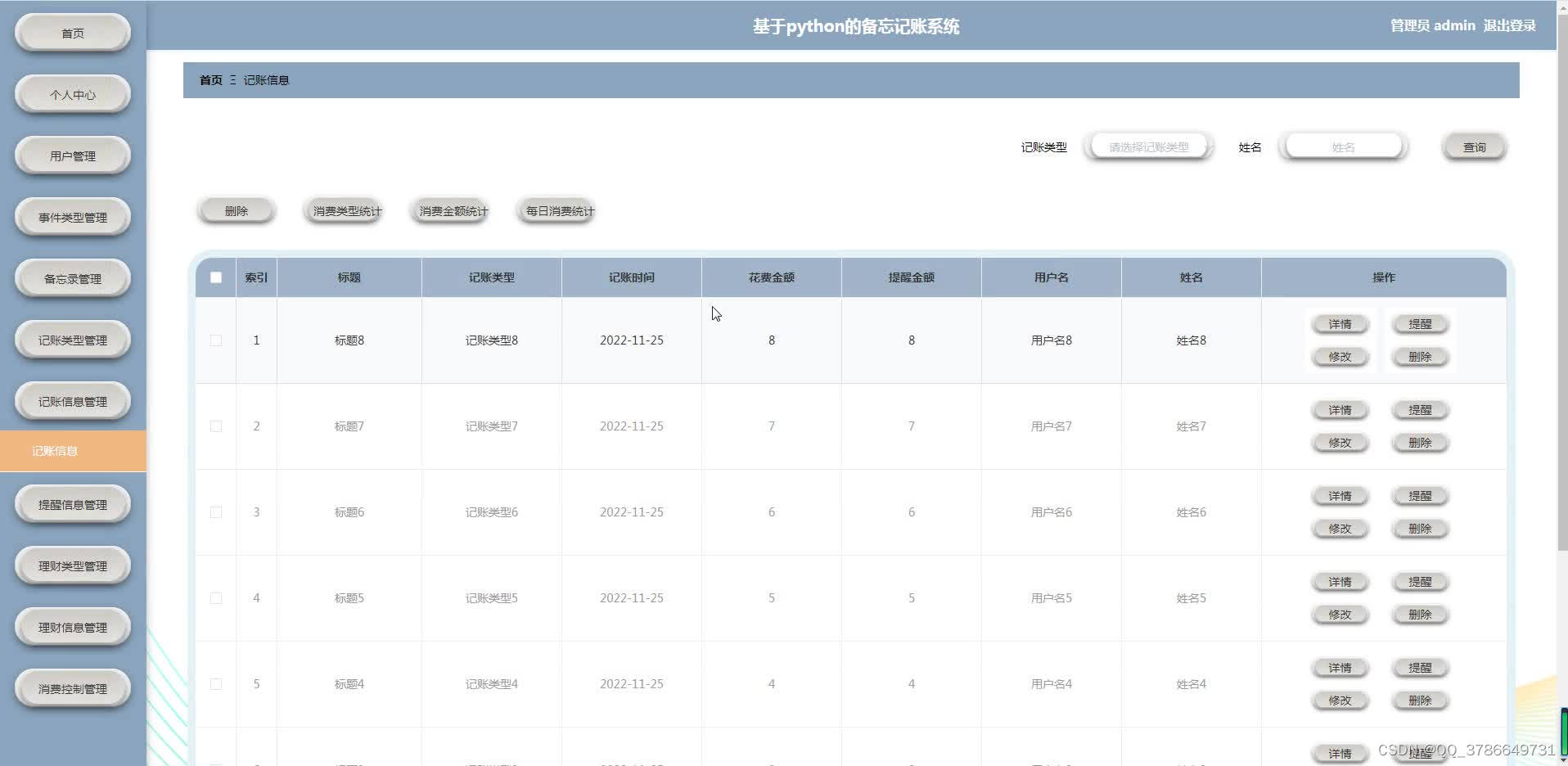The image size is (1568, 766).
Task: Focus the 姓名 search input field
Action: (1343, 147)
